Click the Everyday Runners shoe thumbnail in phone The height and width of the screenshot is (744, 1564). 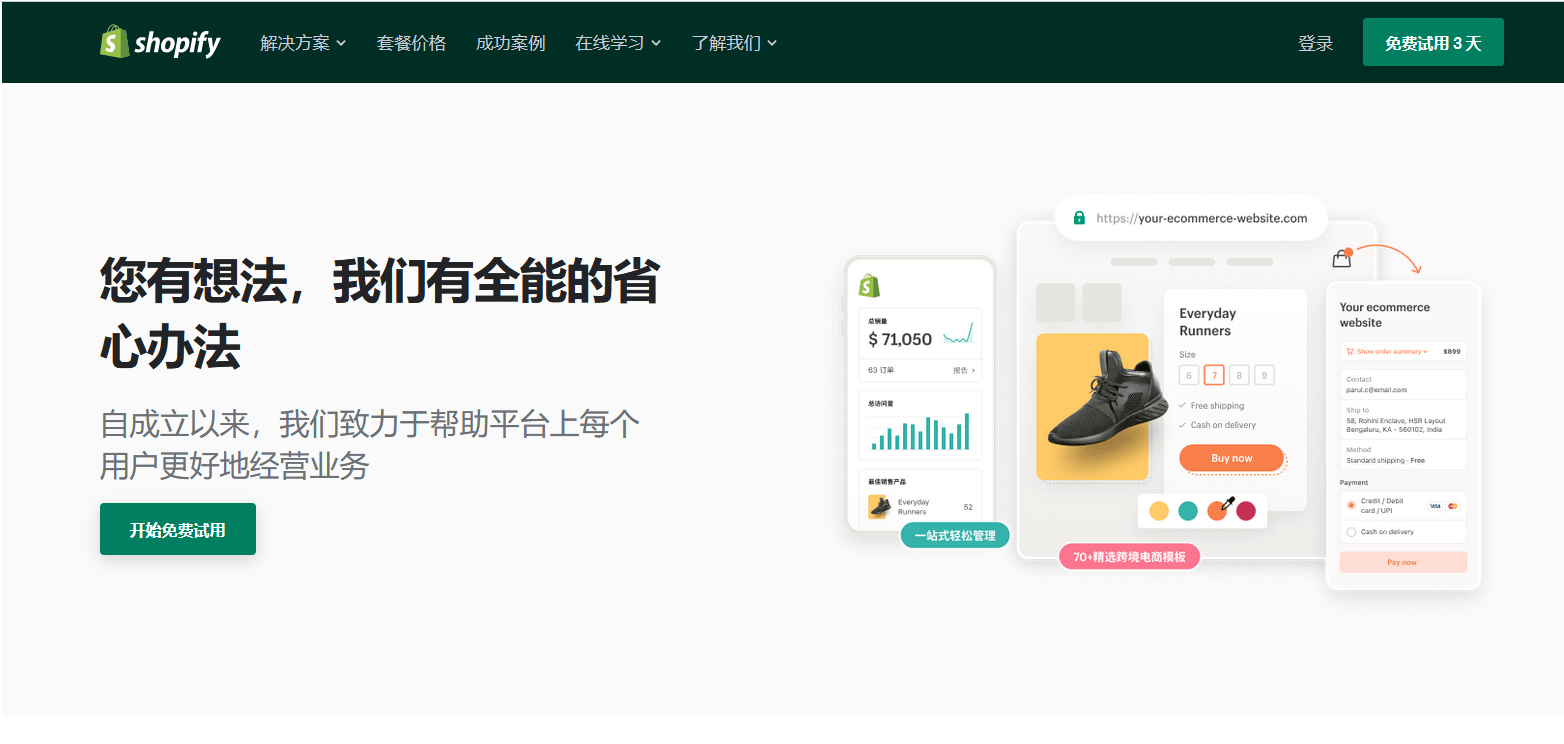[x=879, y=506]
